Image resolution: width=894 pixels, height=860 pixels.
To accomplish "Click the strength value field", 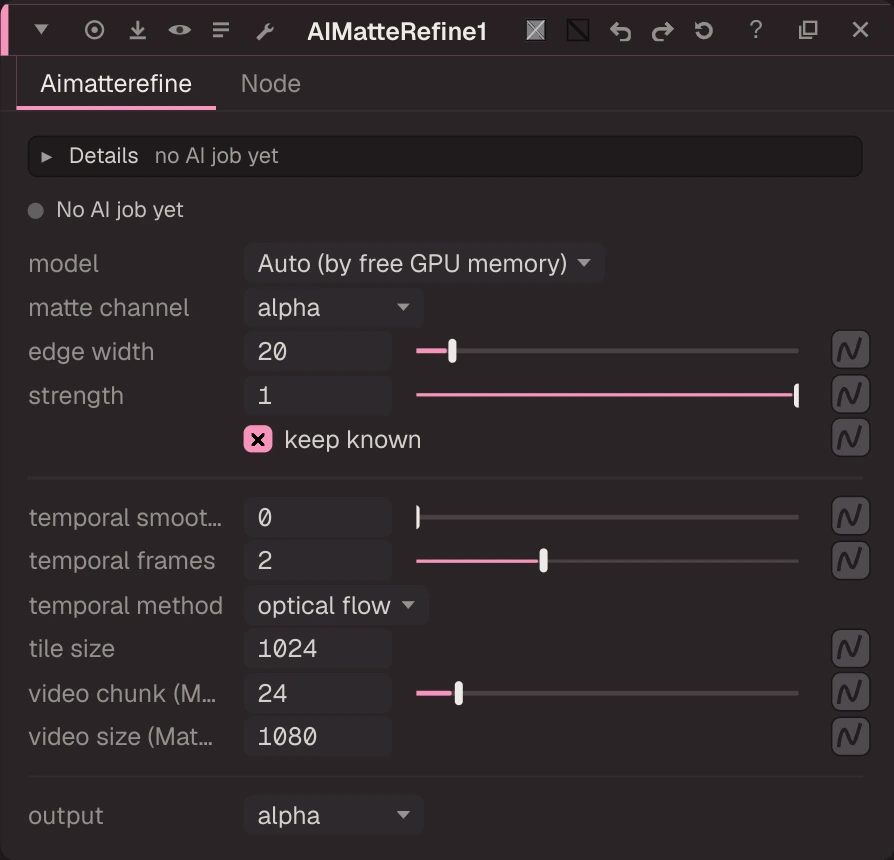I will pyautogui.click(x=318, y=396).
